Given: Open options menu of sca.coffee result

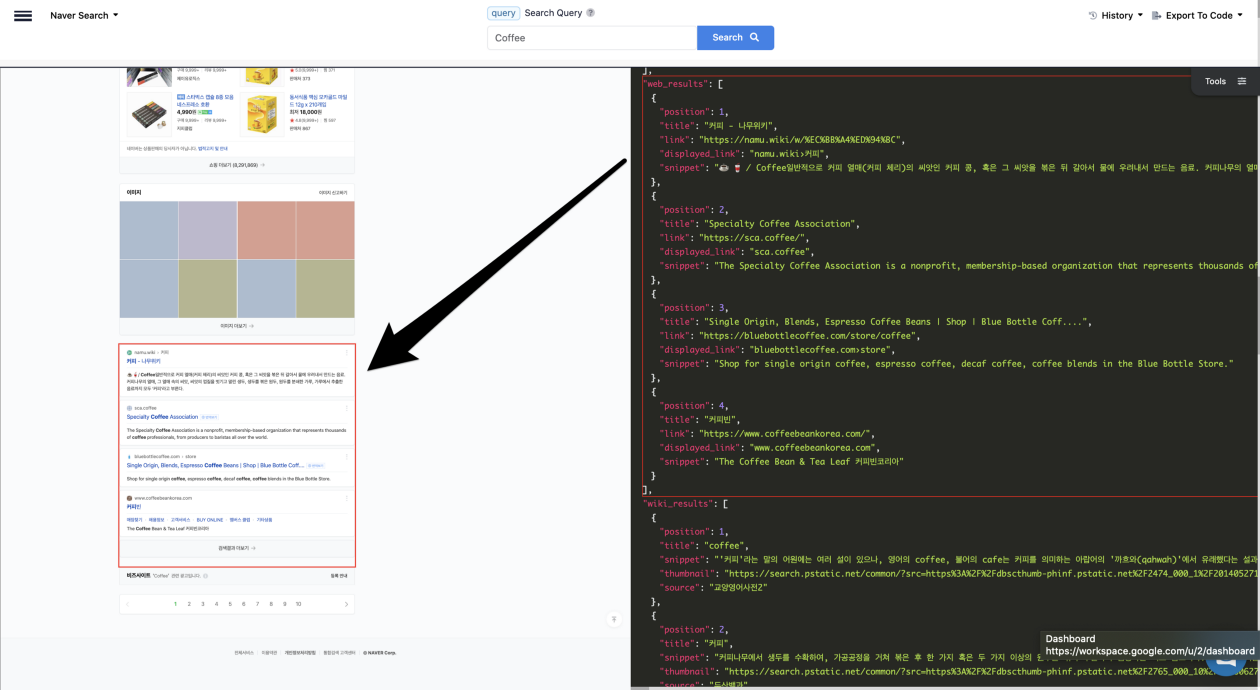Looking at the screenshot, I should tap(347, 408).
